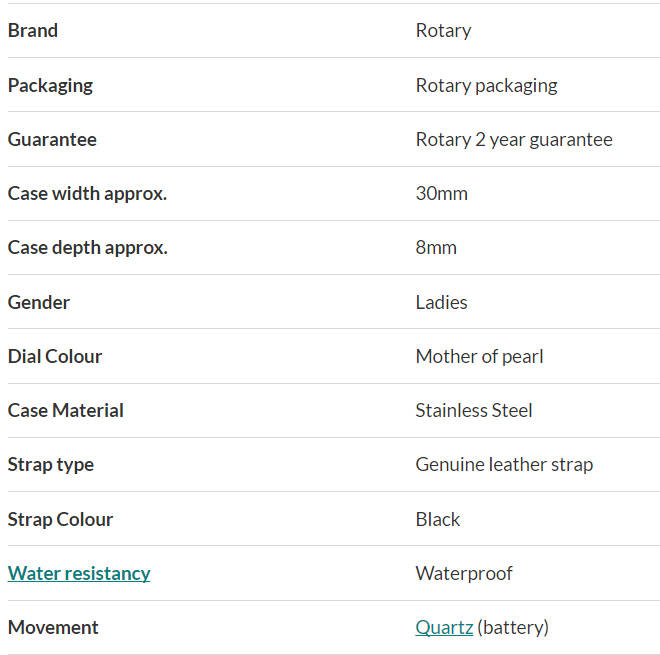Click the Case width approx. label
Image resolution: width=660 pixels, height=655 pixels.
pos(87,193)
